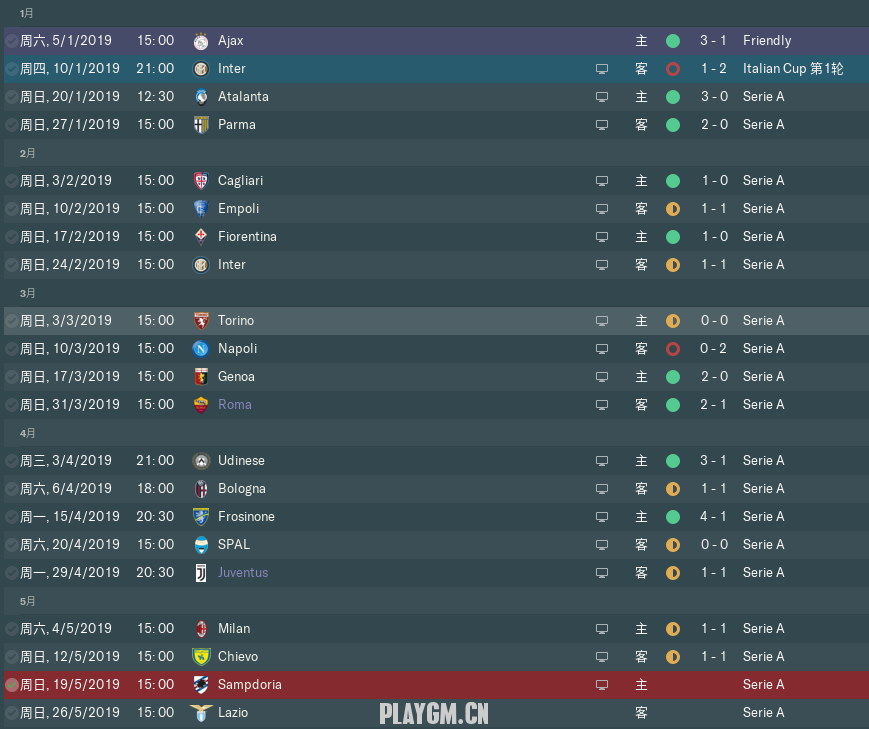This screenshot has width=869, height=729.
Task: Click the red loss indicator for Napoli match
Action: [673, 349]
